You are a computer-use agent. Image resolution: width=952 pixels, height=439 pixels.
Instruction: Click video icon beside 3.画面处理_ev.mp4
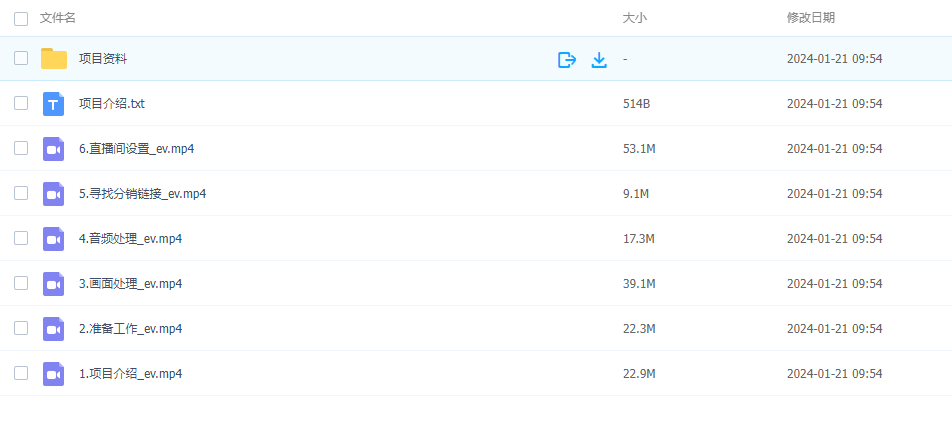pyautogui.click(x=54, y=284)
